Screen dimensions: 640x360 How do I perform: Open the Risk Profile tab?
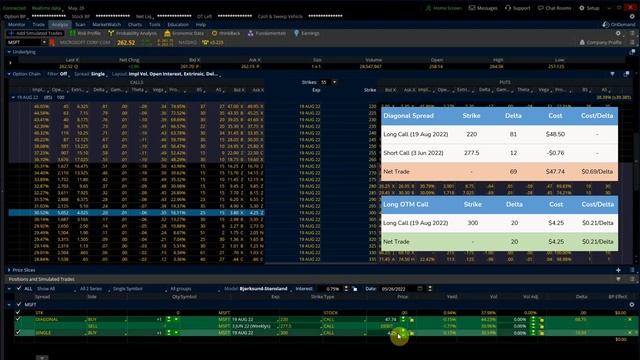coord(85,33)
